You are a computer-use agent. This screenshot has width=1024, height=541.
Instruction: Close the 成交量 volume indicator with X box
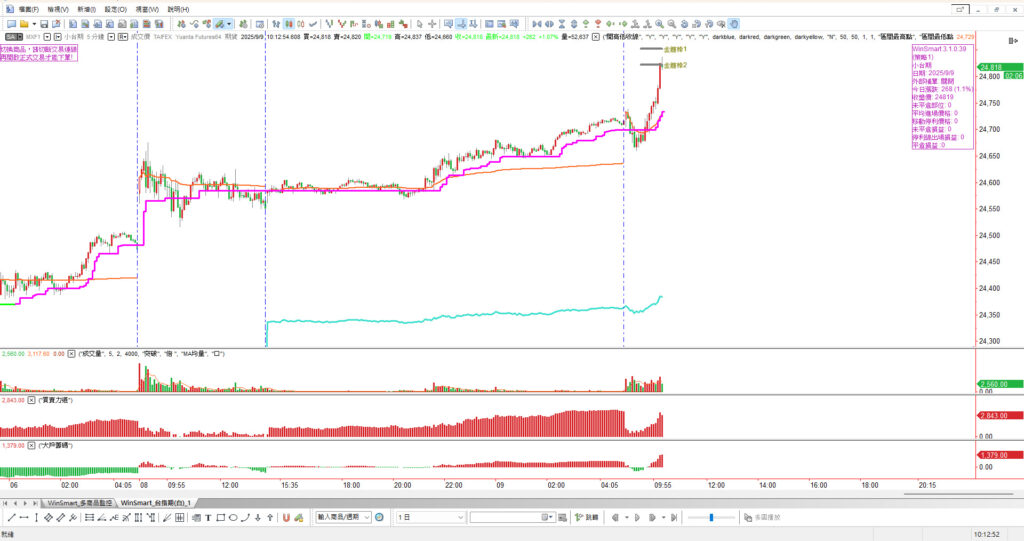tap(72, 353)
